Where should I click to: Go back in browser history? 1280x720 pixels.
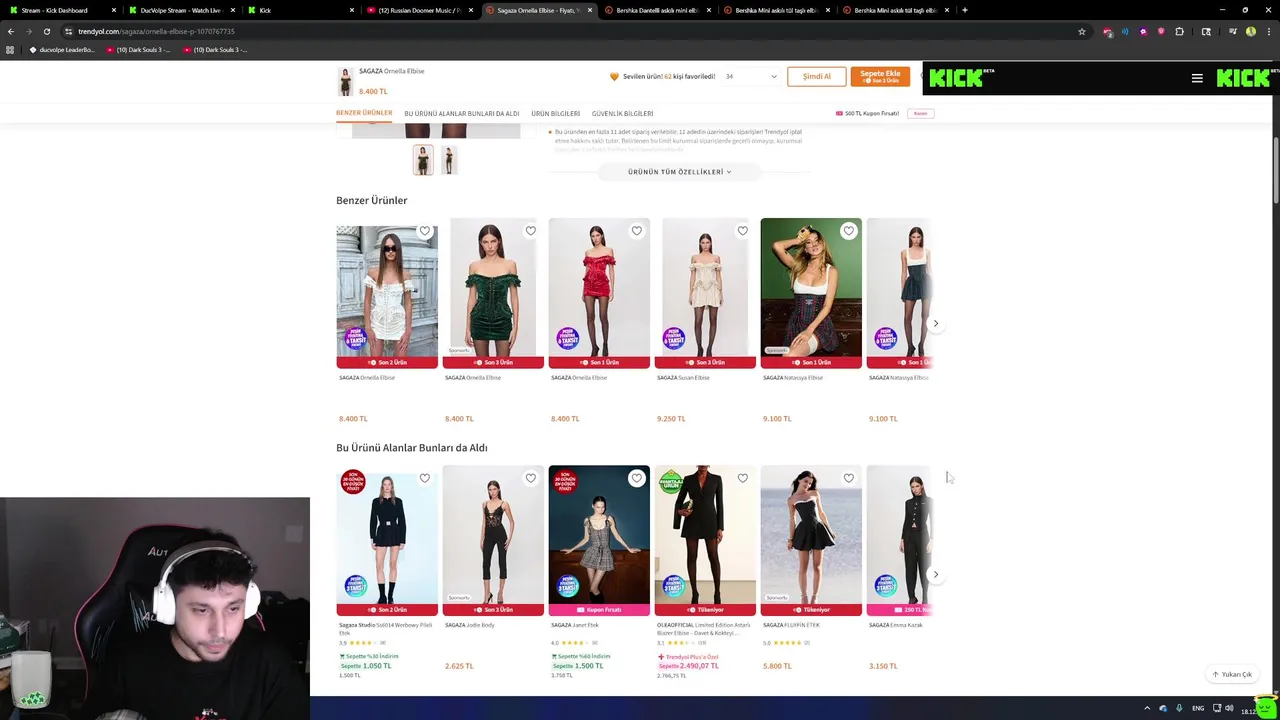click(x=11, y=31)
